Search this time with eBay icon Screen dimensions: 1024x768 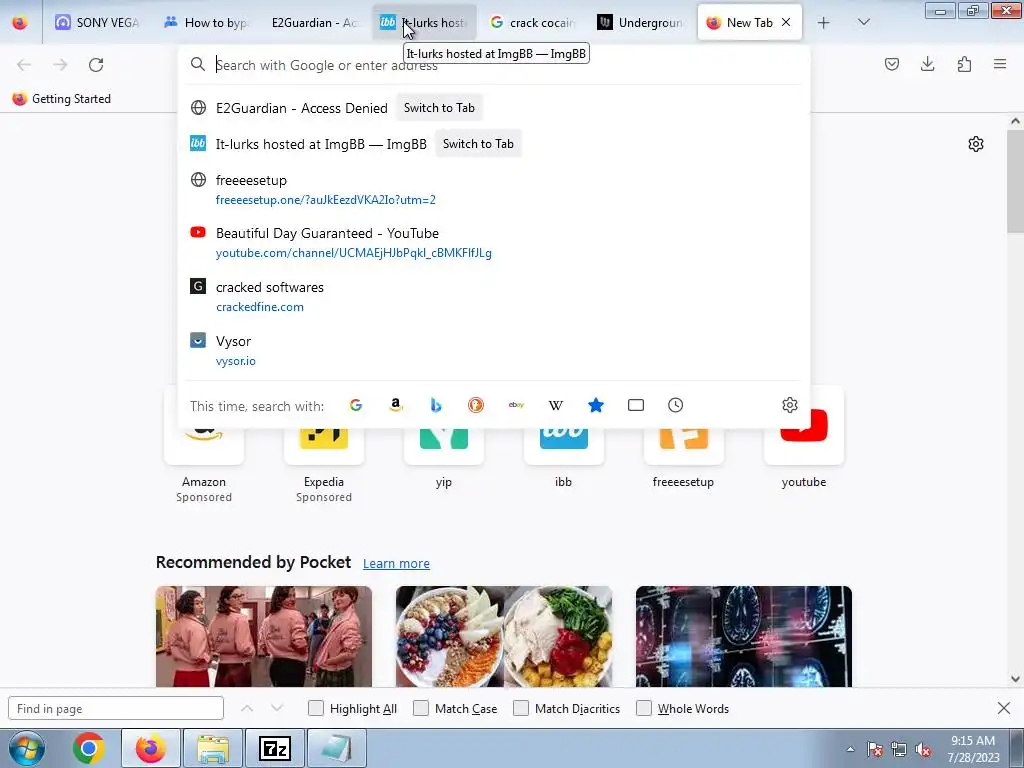tap(516, 406)
